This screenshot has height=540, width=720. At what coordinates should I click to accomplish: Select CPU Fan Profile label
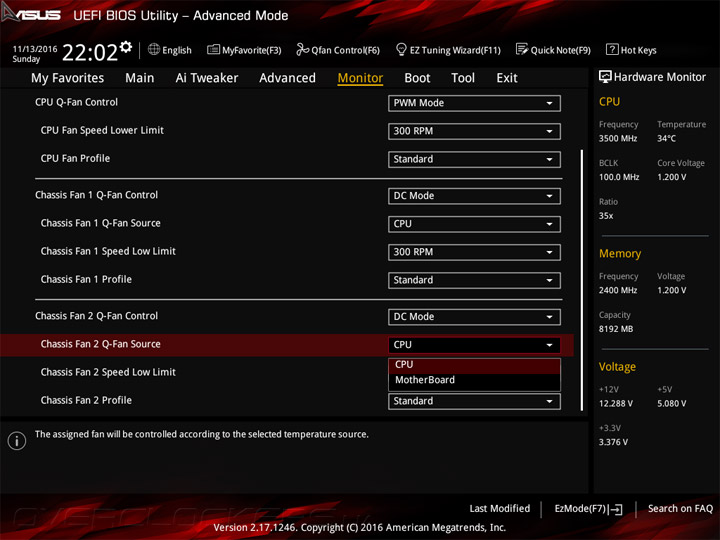tap(75, 158)
